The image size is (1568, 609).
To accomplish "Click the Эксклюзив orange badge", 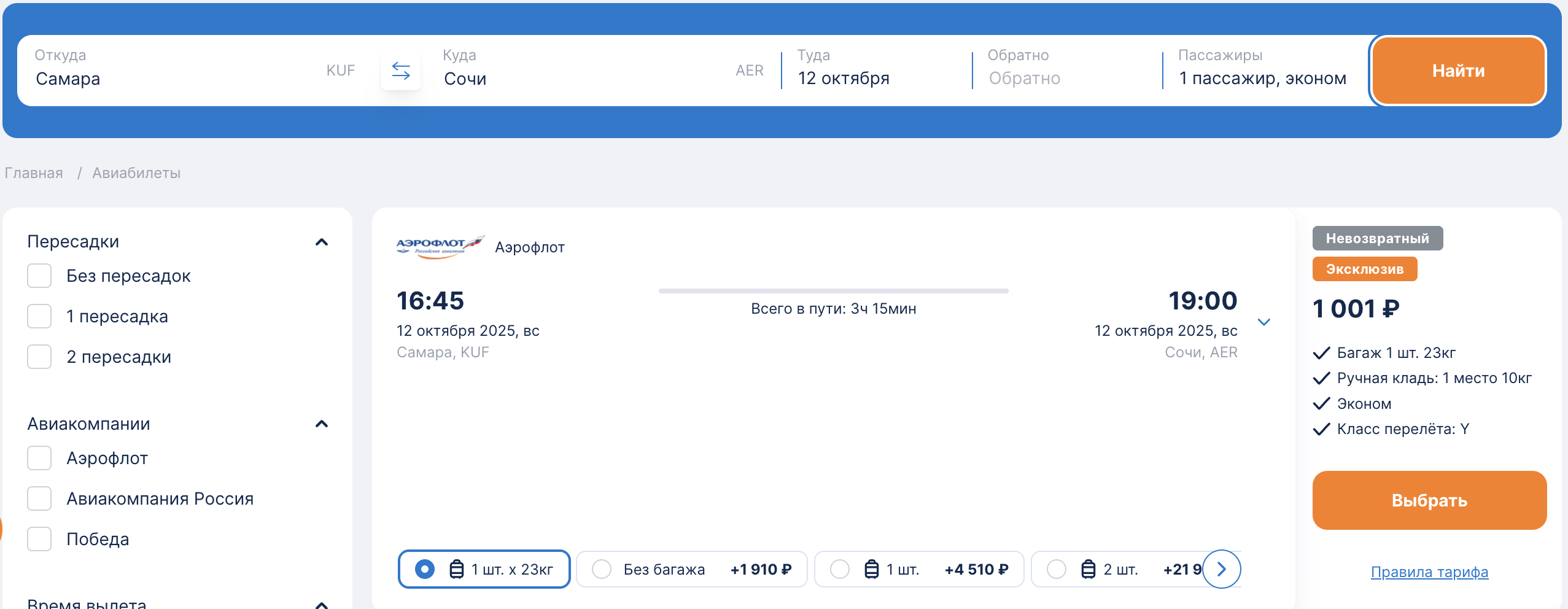I will click(x=1364, y=270).
